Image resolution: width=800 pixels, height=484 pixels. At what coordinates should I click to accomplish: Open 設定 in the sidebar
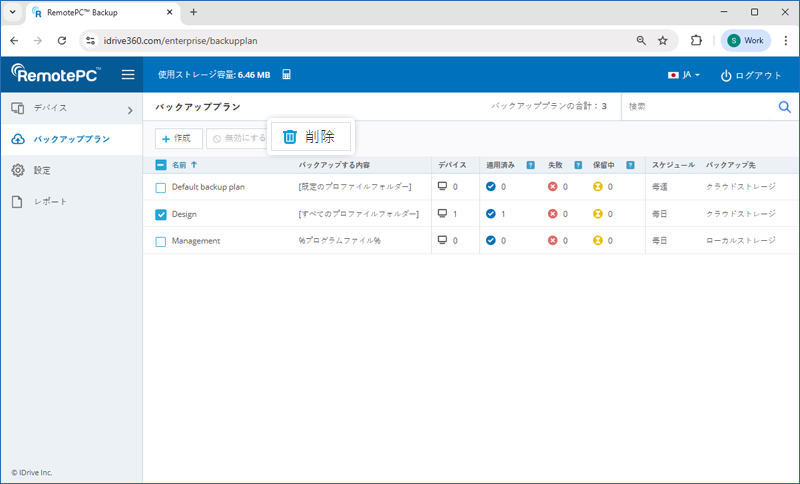71,170
